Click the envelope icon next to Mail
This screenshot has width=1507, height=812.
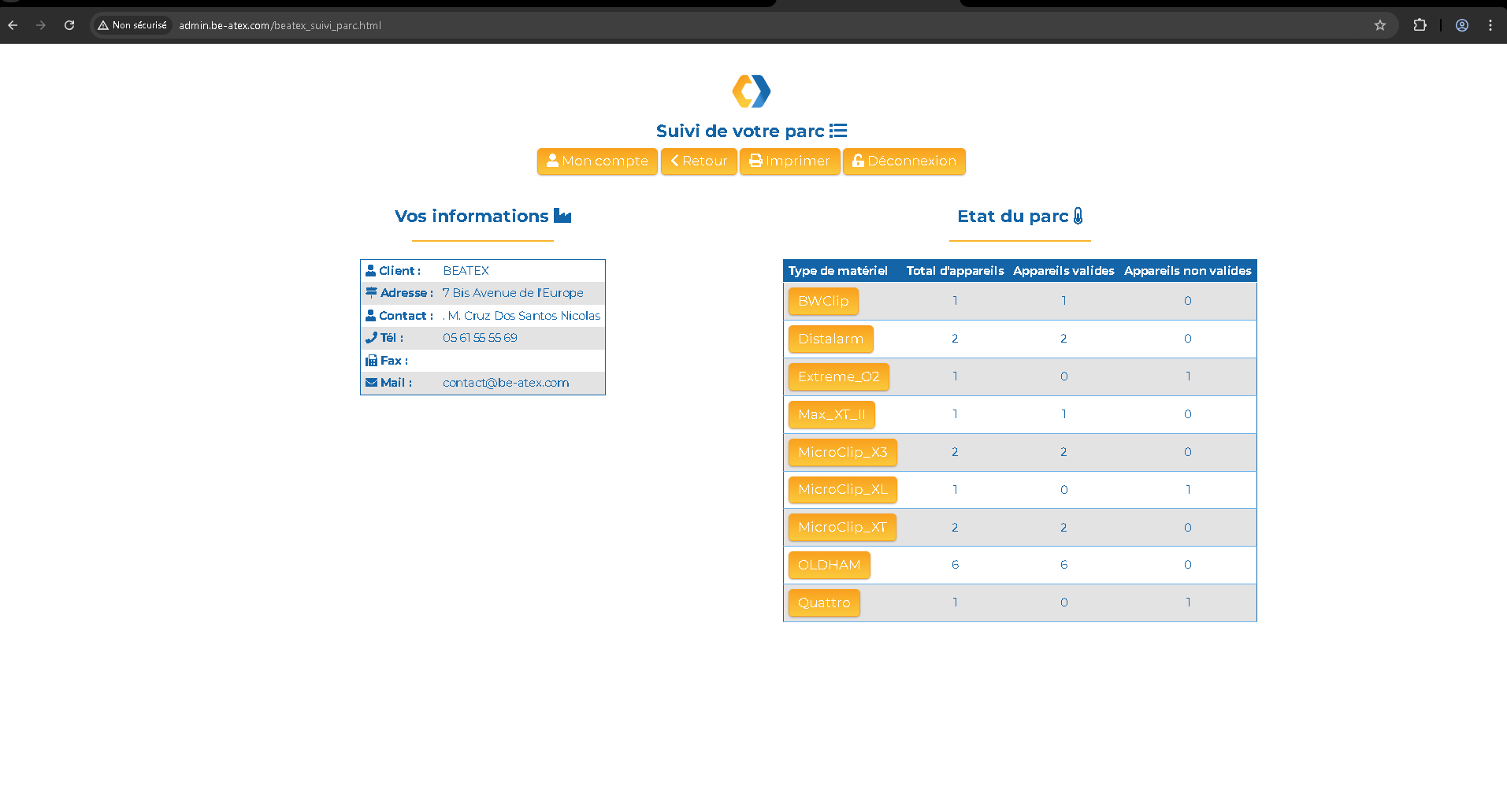coord(371,383)
